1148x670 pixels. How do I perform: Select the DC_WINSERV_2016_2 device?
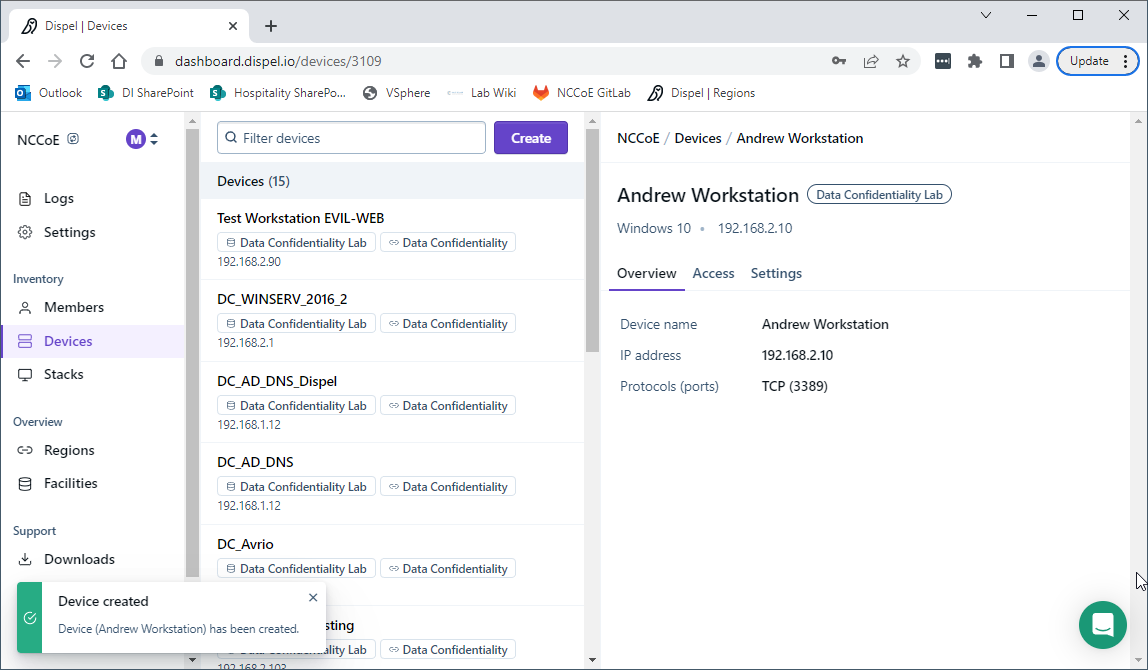point(282,299)
